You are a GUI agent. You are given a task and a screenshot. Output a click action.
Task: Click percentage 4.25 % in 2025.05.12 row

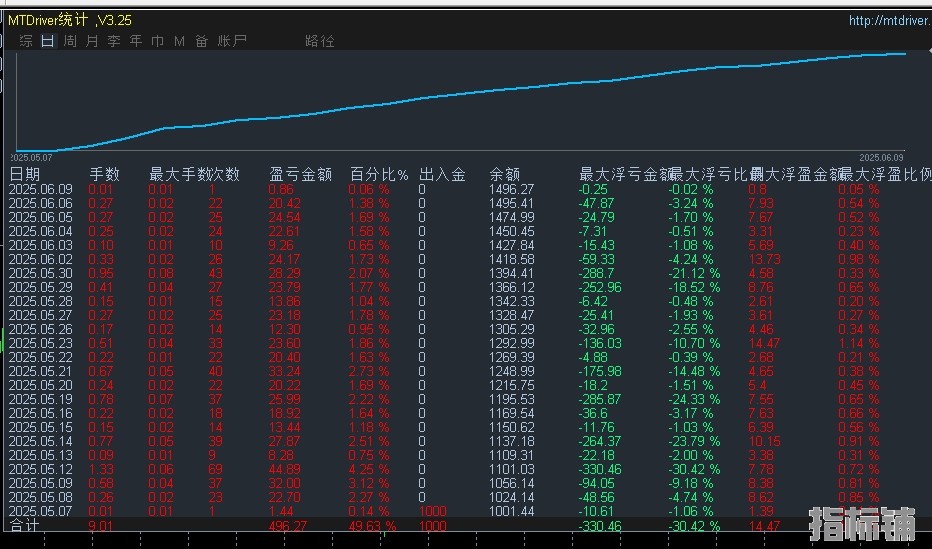(x=369, y=469)
